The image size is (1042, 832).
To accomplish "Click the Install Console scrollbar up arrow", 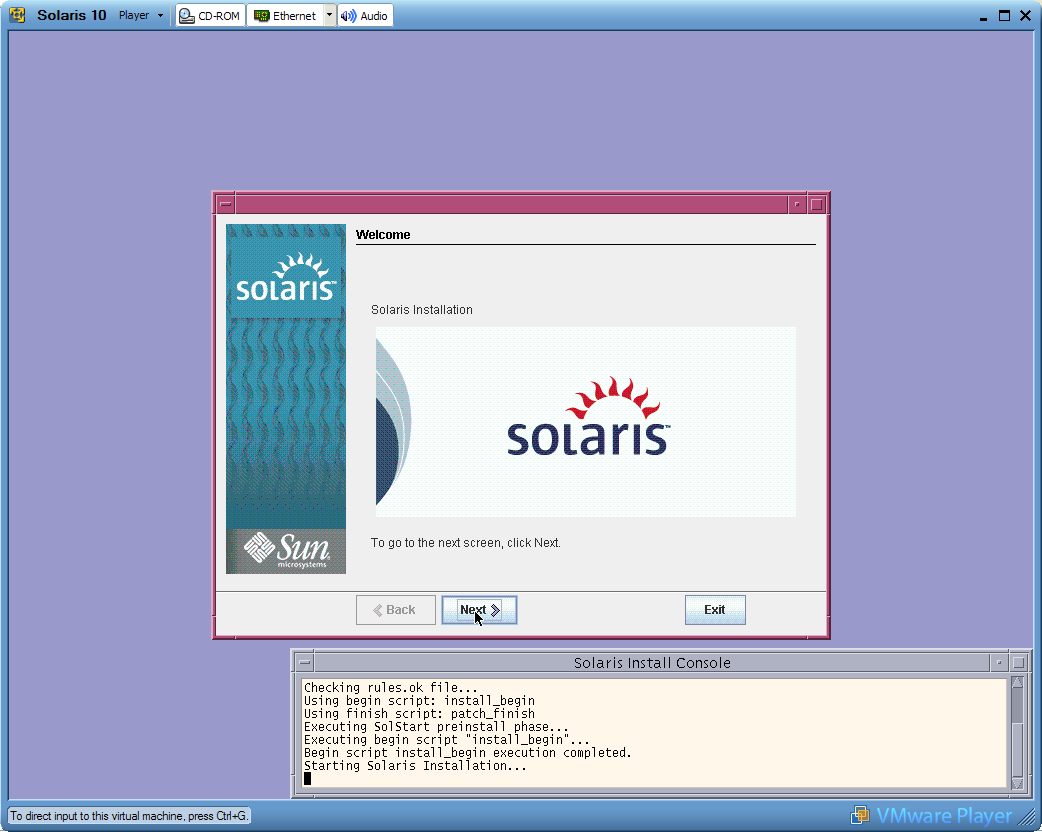I will [x=1017, y=682].
